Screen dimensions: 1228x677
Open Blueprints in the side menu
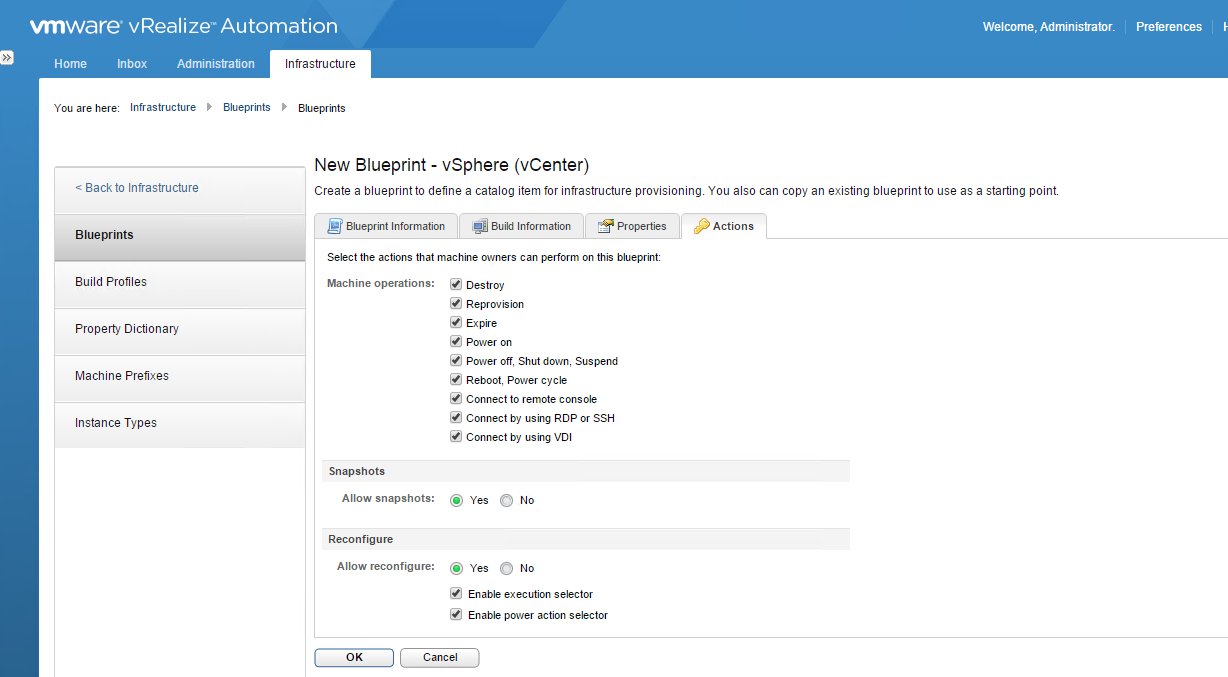[180, 236]
